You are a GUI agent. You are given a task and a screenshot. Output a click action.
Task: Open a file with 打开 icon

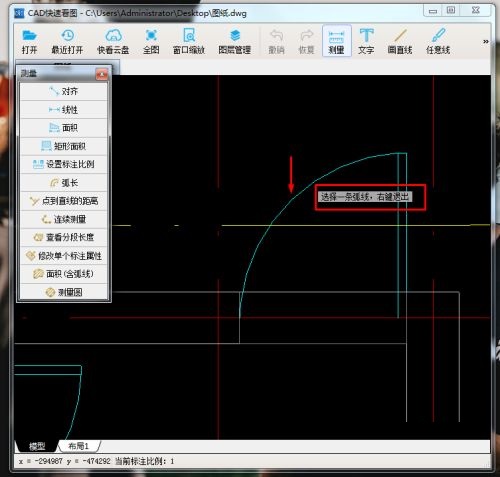tap(29, 42)
